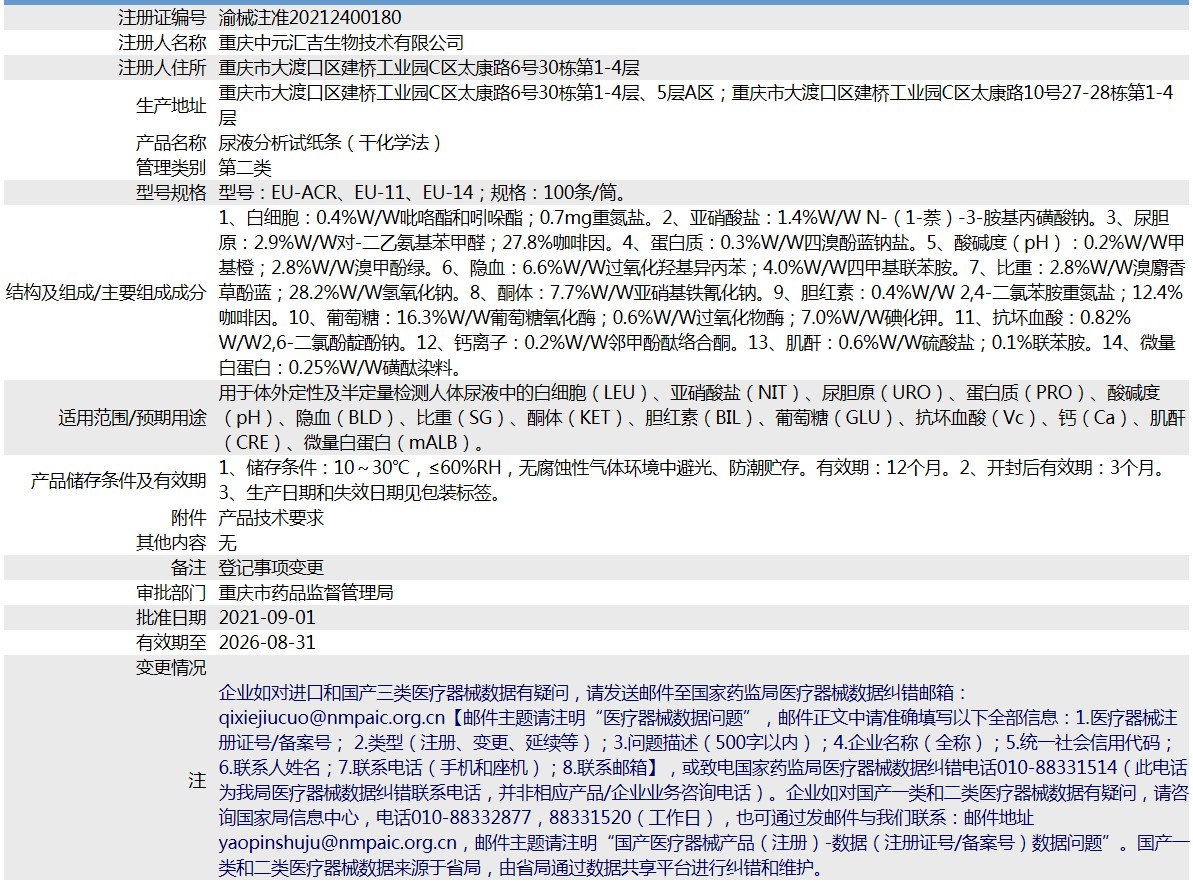Click the '有效期至' row label
This screenshot has height=883, width=1193.
pos(171,643)
